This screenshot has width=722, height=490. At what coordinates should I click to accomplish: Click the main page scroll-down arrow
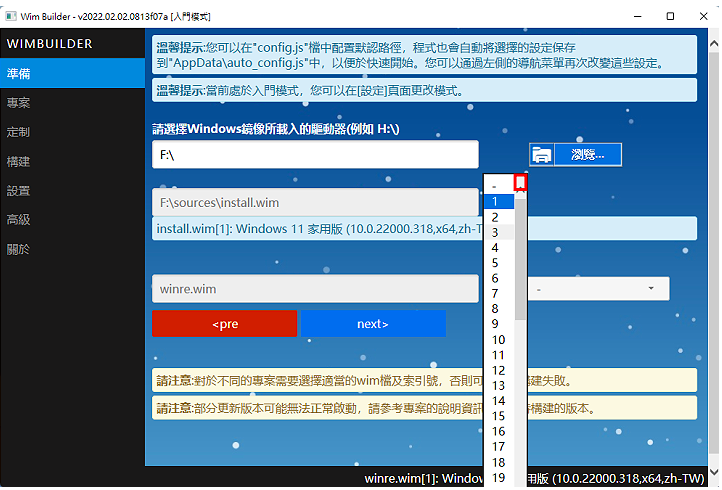tap(714, 472)
